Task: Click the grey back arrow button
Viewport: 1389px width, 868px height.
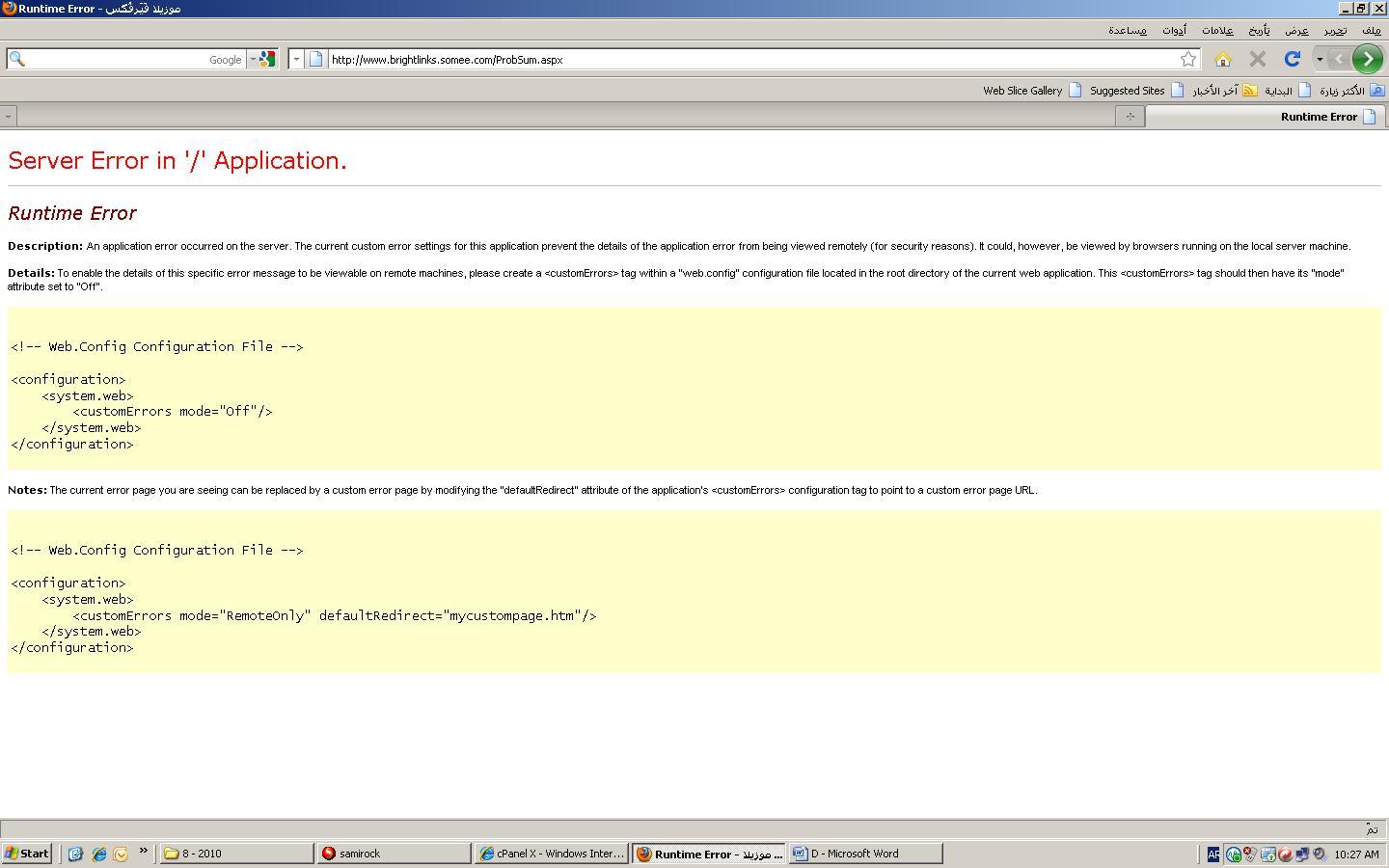Action: tap(1339, 59)
